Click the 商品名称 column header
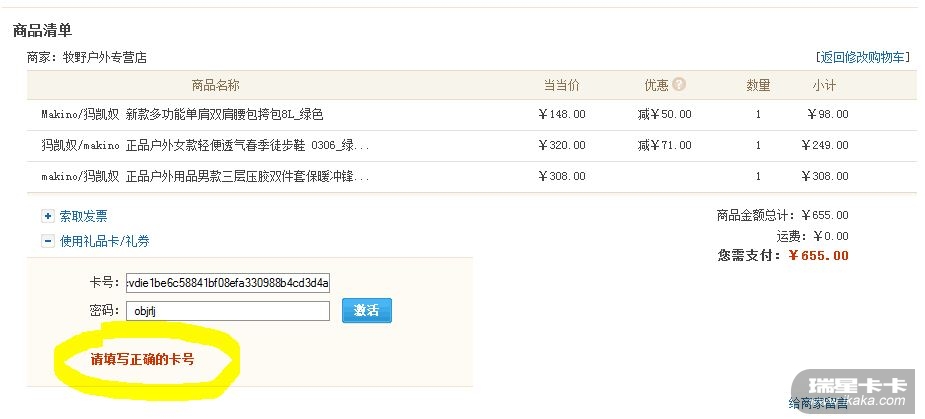 pos(215,85)
